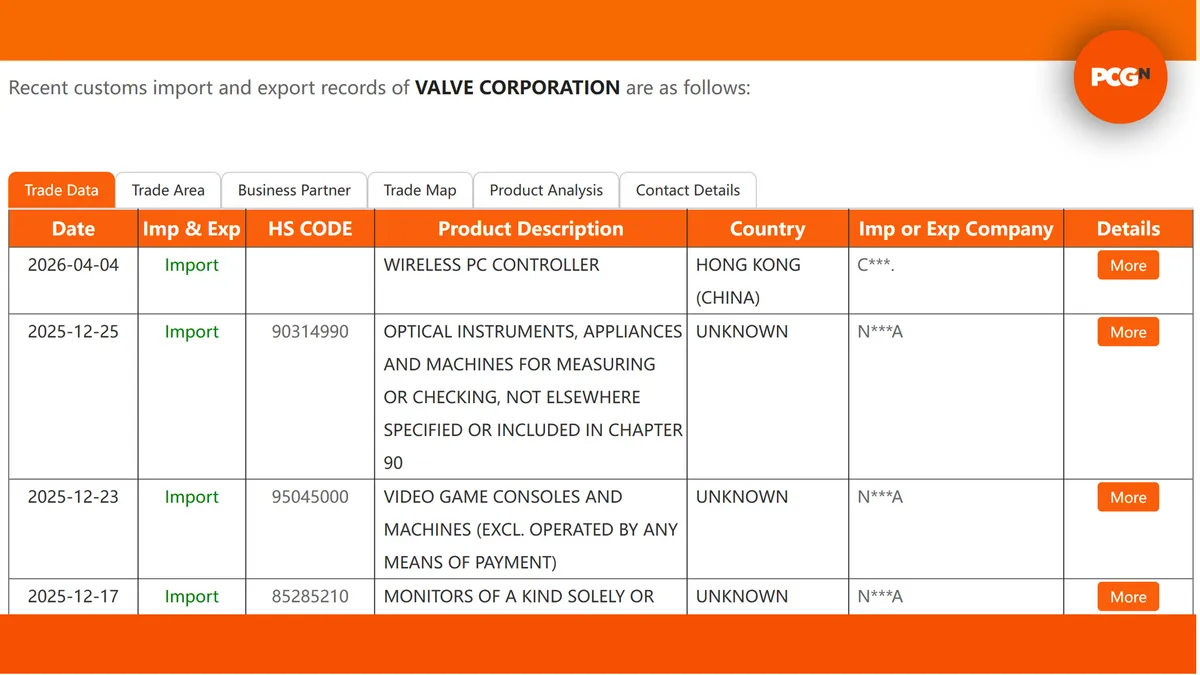Click the Product Description column header
This screenshot has height=675, width=1200.
(531, 229)
